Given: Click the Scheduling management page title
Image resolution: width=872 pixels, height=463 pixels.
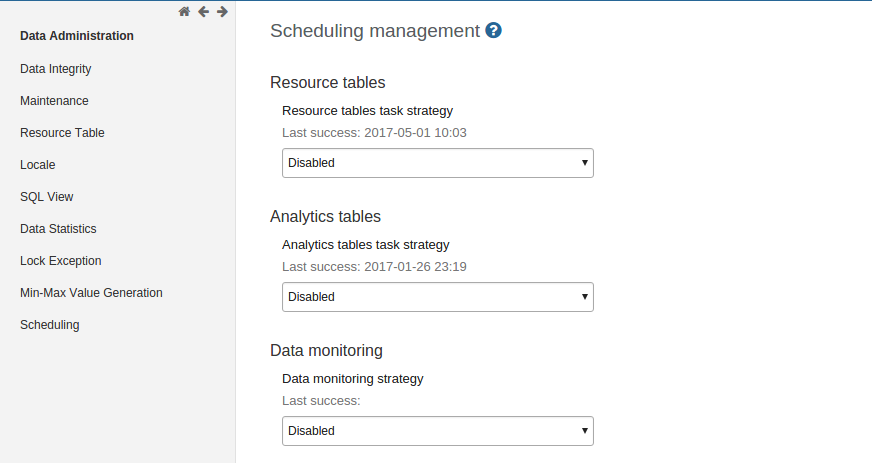Looking at the screenshot, I should [375, 31].
